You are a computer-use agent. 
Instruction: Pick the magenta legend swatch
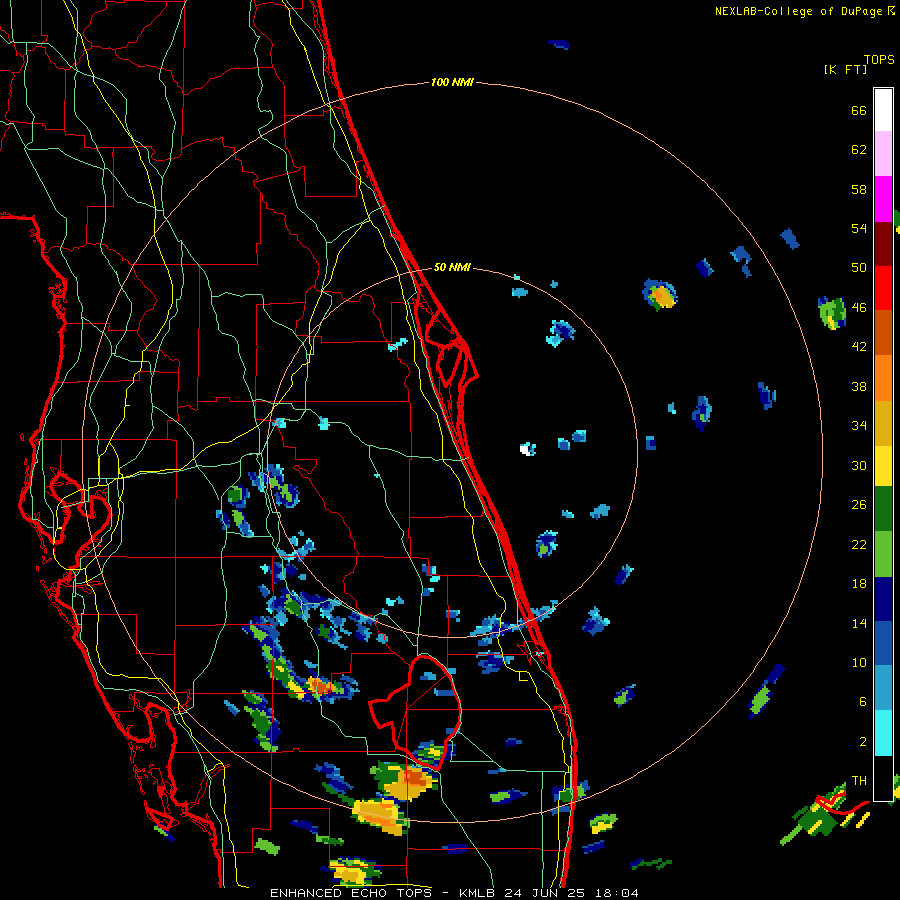883,199
